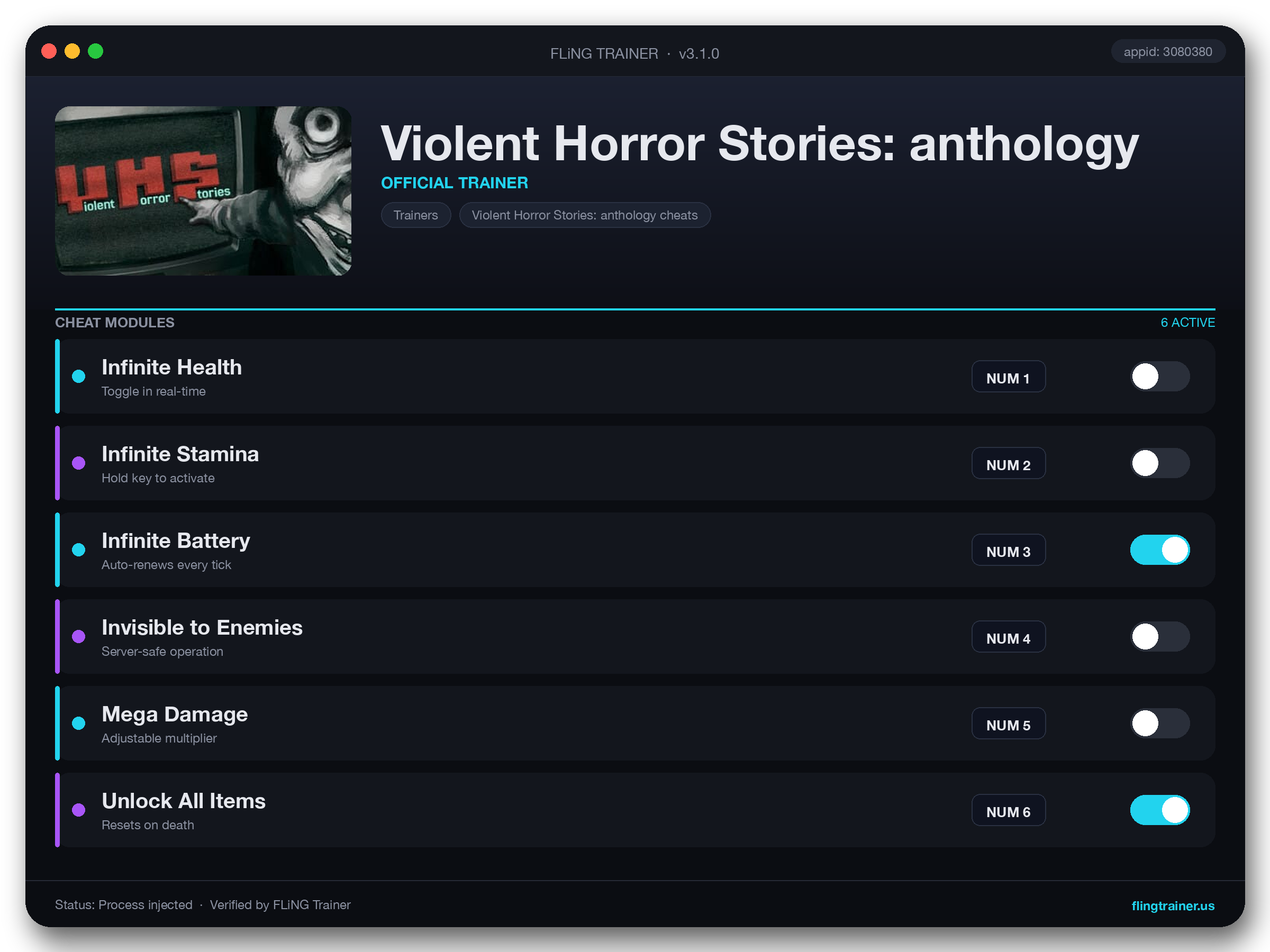Viewport: 1270px width, 952px height.
Task: Visit flingtrainer.us link
Action: pyautogui.click(x=1173, y=905)
